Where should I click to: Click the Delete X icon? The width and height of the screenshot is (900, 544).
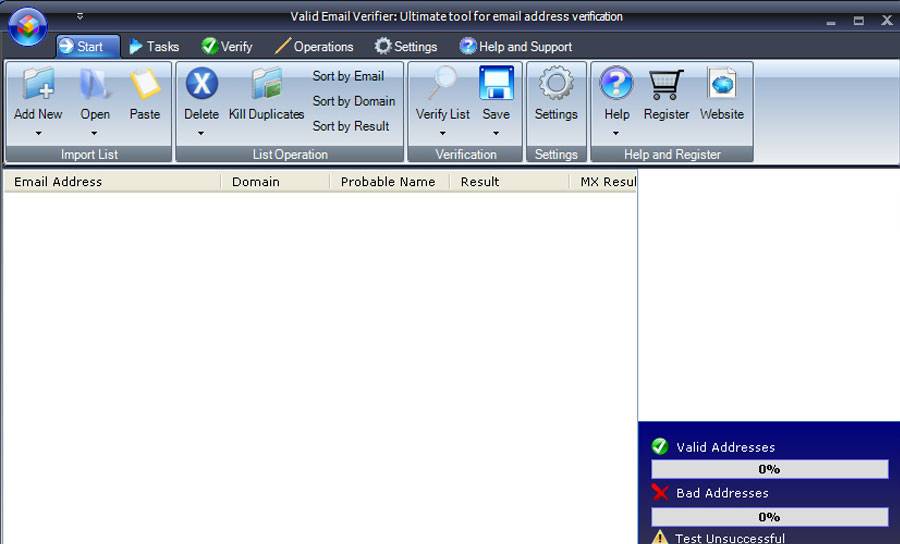201,85
